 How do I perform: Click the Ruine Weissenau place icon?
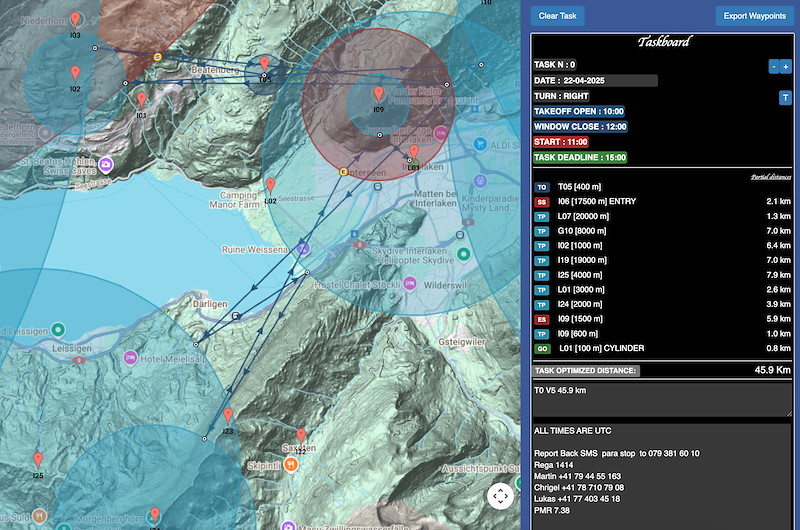(303, 248)
